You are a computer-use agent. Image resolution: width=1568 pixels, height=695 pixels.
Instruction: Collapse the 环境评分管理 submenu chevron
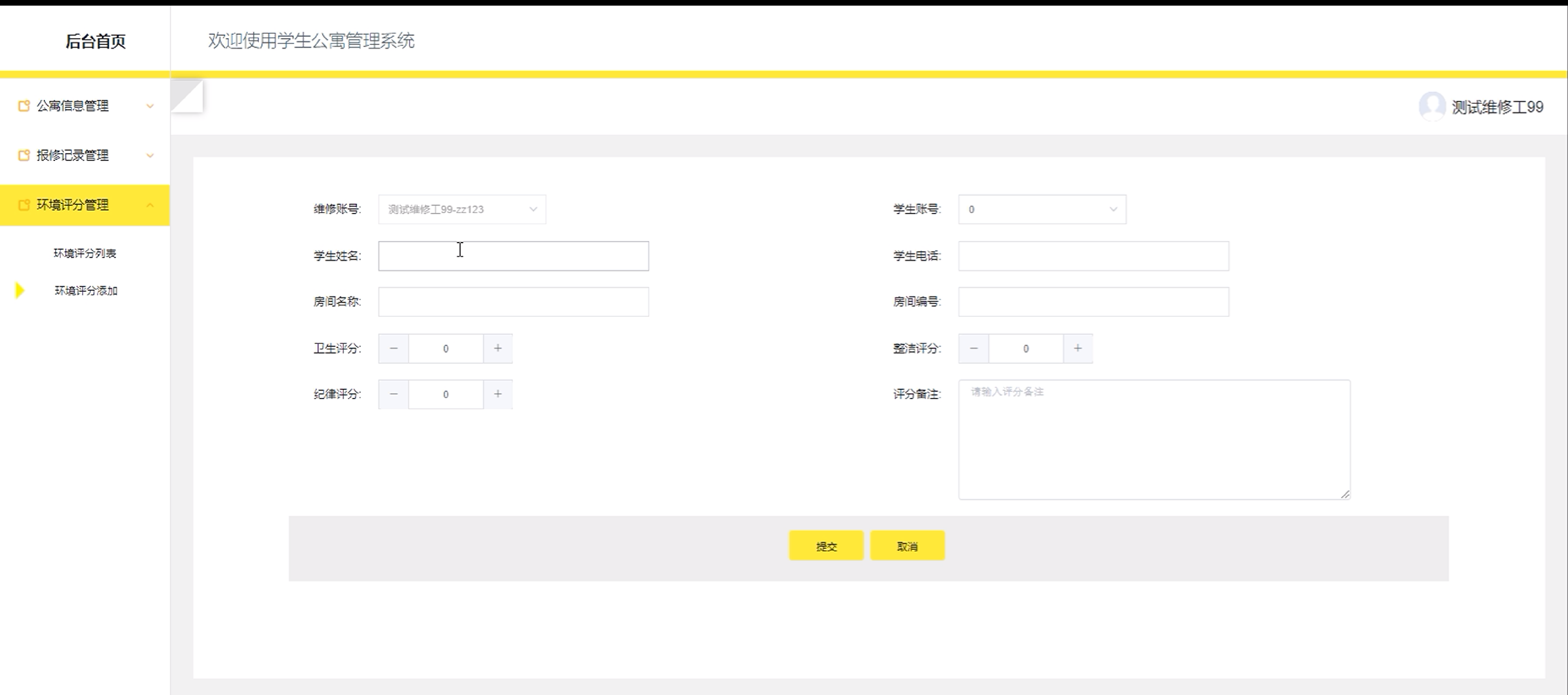pyautogui.click(x=150, y=205)
